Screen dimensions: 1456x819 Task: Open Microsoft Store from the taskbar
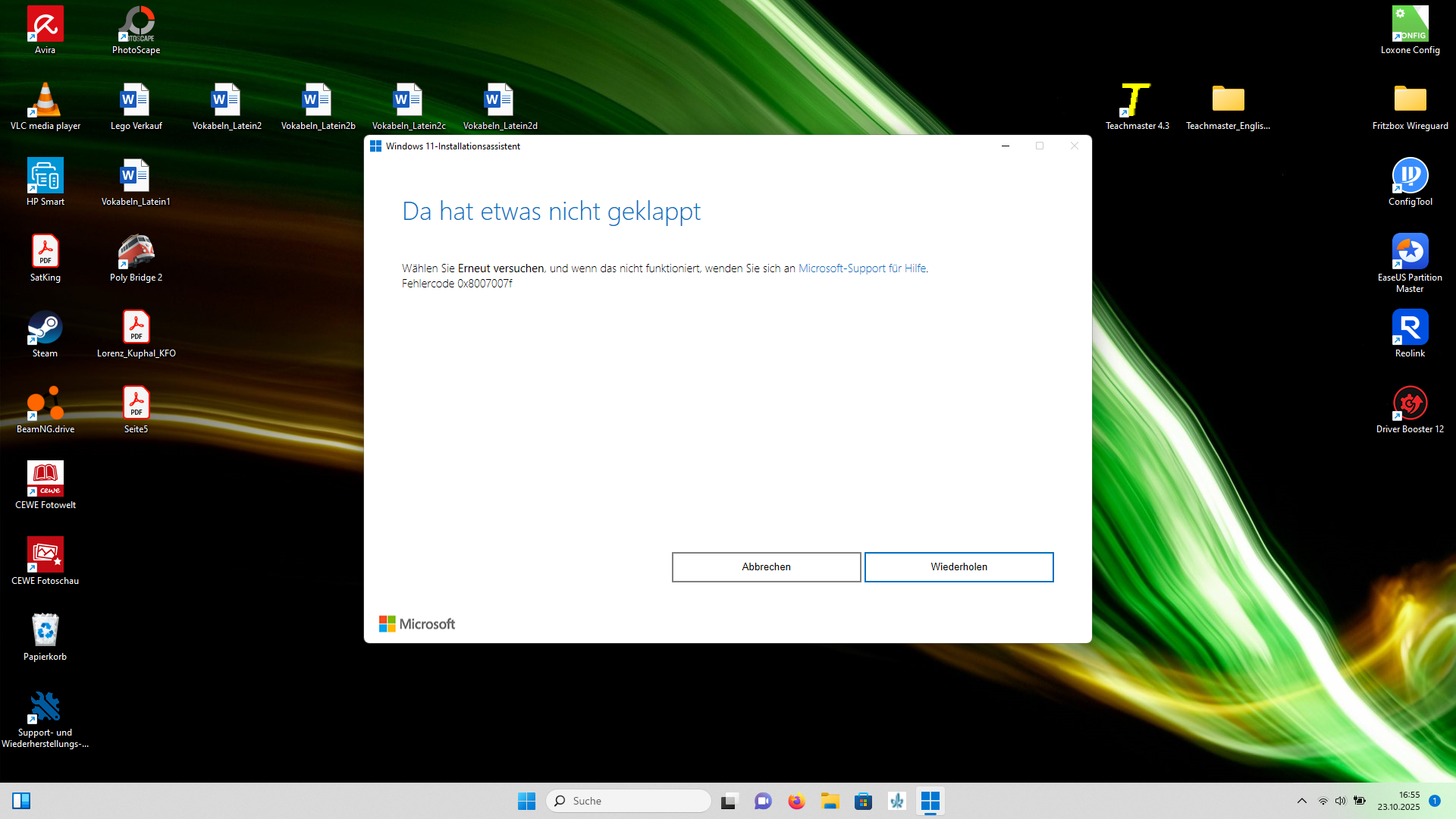click(863, 801)
